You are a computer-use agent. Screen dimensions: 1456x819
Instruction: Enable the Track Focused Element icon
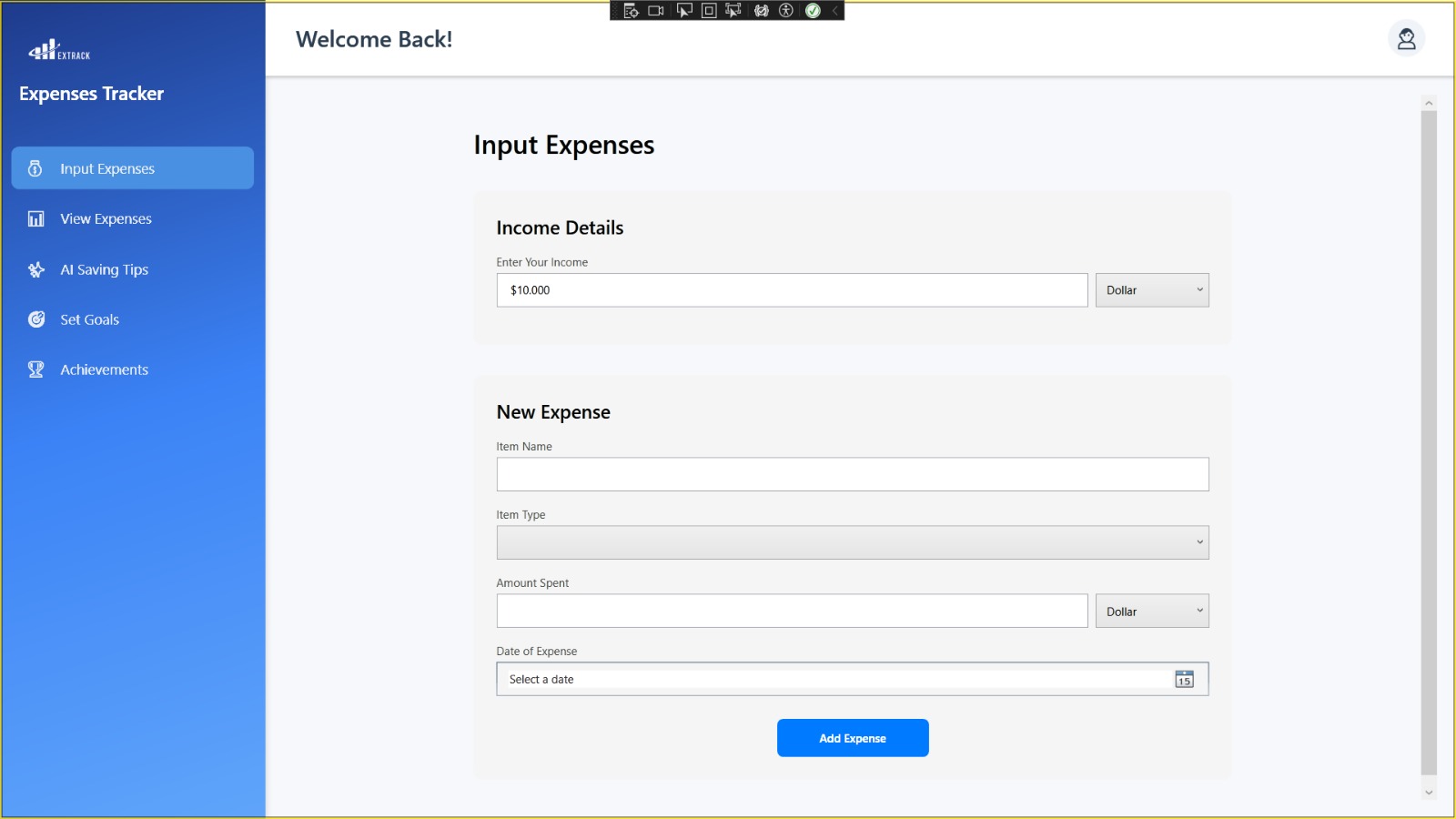733,11
